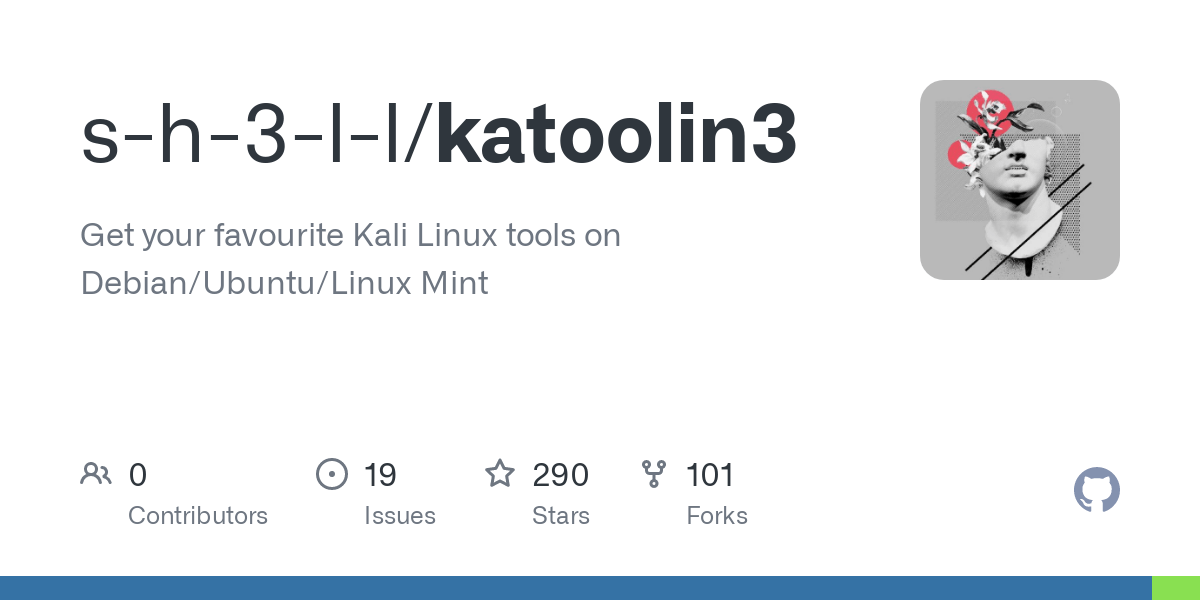Click the red flower on avatar
The image size is (1200, 600).
(990, 112)
